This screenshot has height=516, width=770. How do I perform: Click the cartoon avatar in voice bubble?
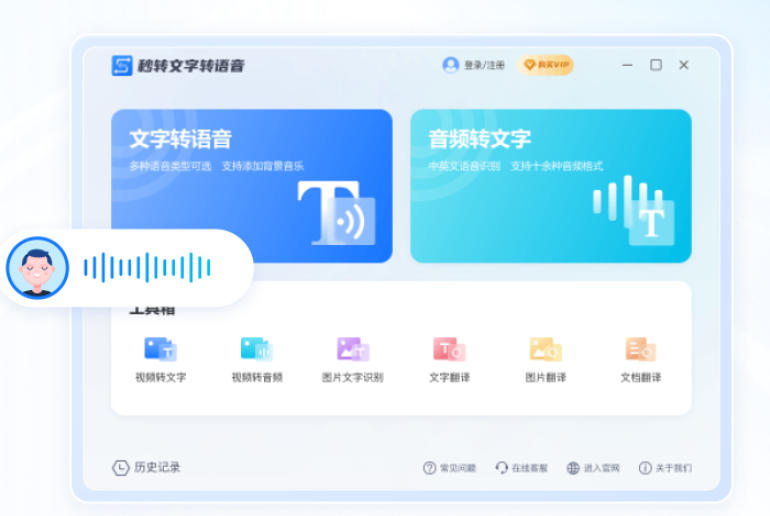(37, 268)
